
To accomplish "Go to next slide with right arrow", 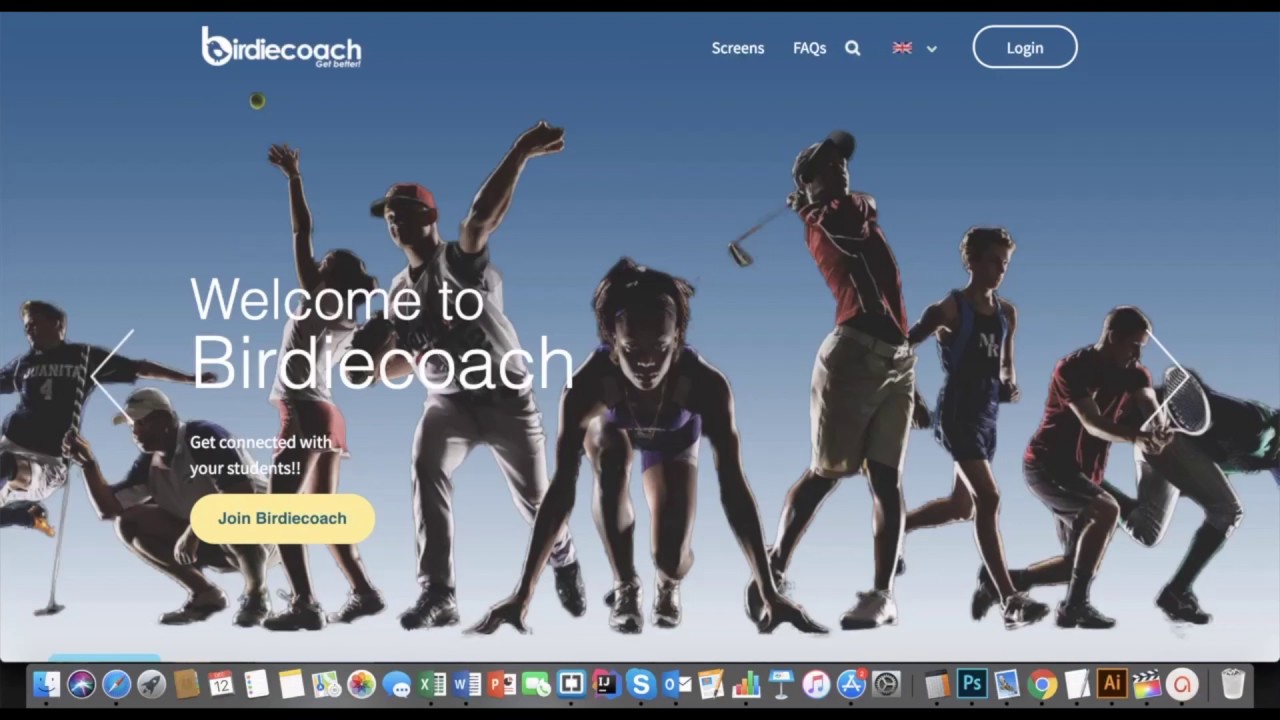I will click(1167, 375).
